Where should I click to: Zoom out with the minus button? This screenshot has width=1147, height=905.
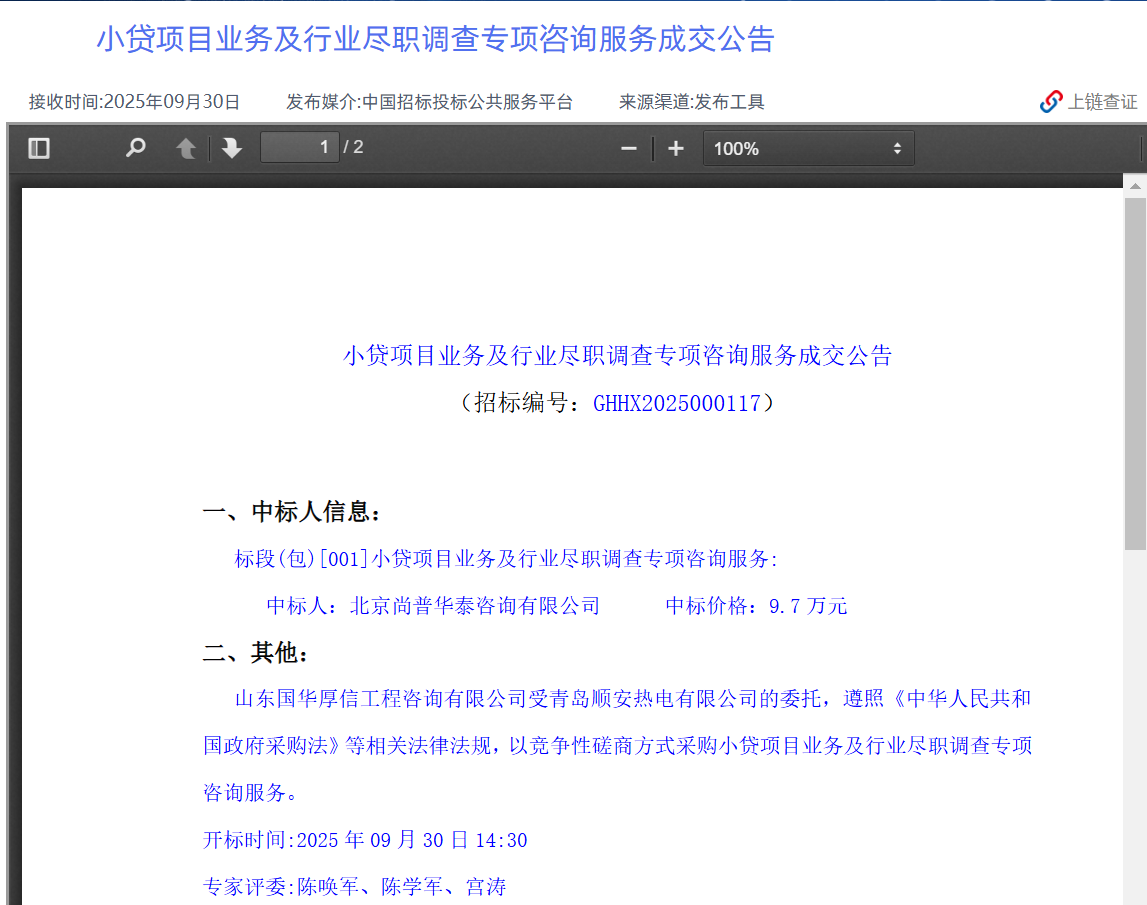tap(629, 149)
